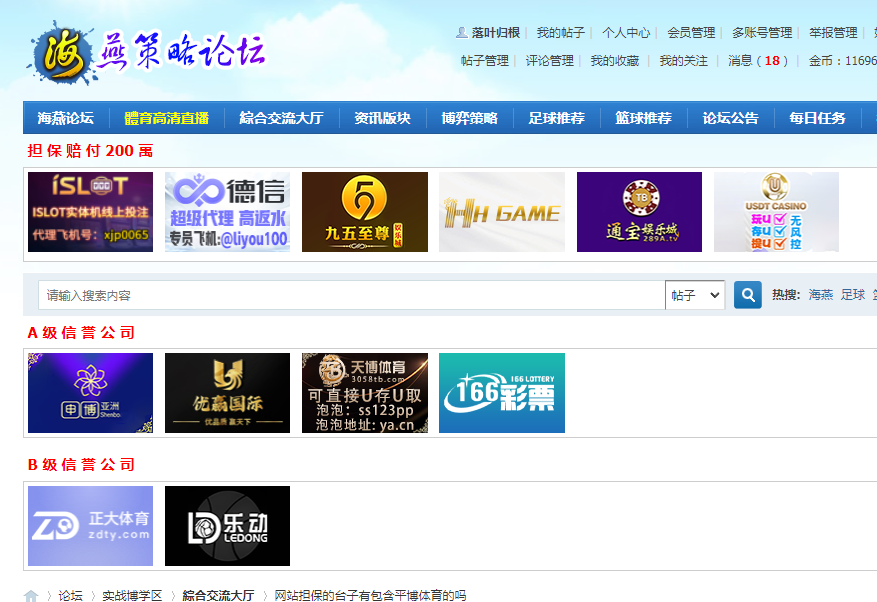Open the HH GAME banner
877x602 pixels.
click(x=502, y=212)
